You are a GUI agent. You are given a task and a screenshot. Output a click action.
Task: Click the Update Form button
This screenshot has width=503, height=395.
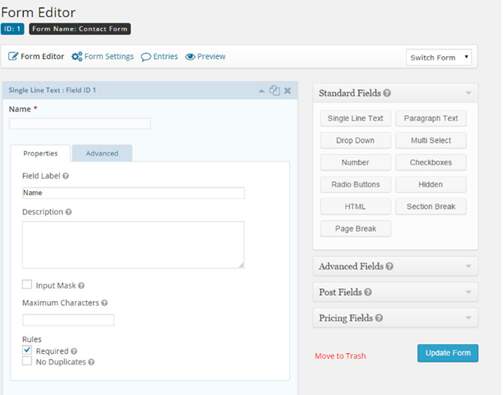pyautogui.click(x=448, y=353)
